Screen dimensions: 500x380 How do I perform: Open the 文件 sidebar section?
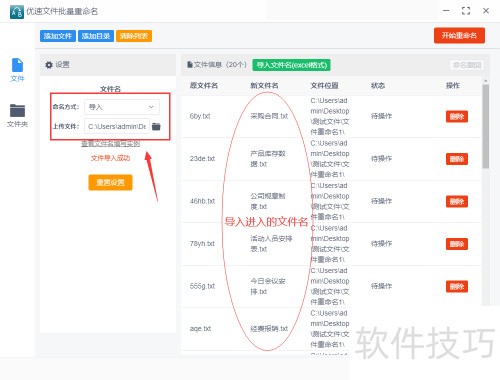[x=17, y=70]
